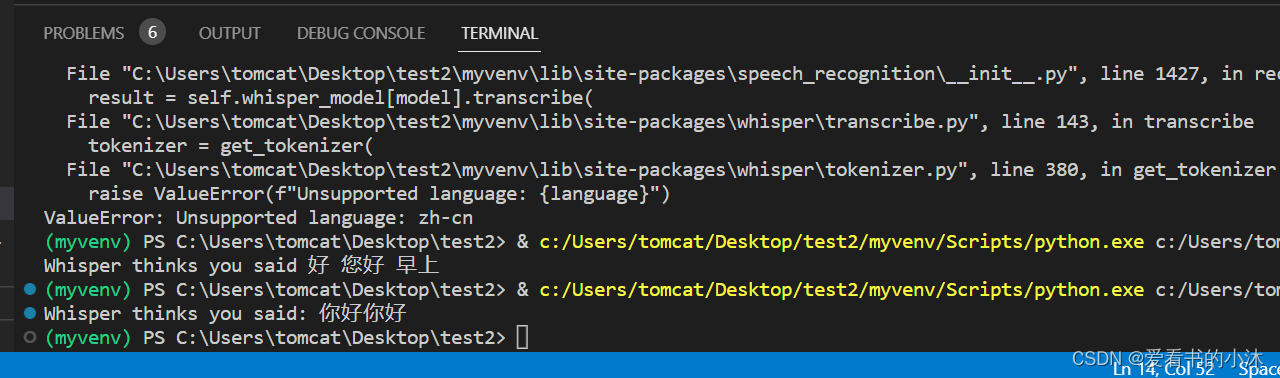Select the TERMINAL tab
This screenshot has height=378, width=1280.
(500, 33)
